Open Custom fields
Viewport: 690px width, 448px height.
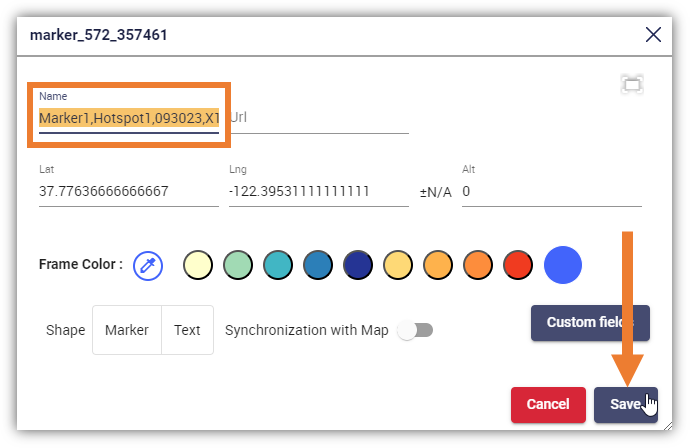pos(590,323)
